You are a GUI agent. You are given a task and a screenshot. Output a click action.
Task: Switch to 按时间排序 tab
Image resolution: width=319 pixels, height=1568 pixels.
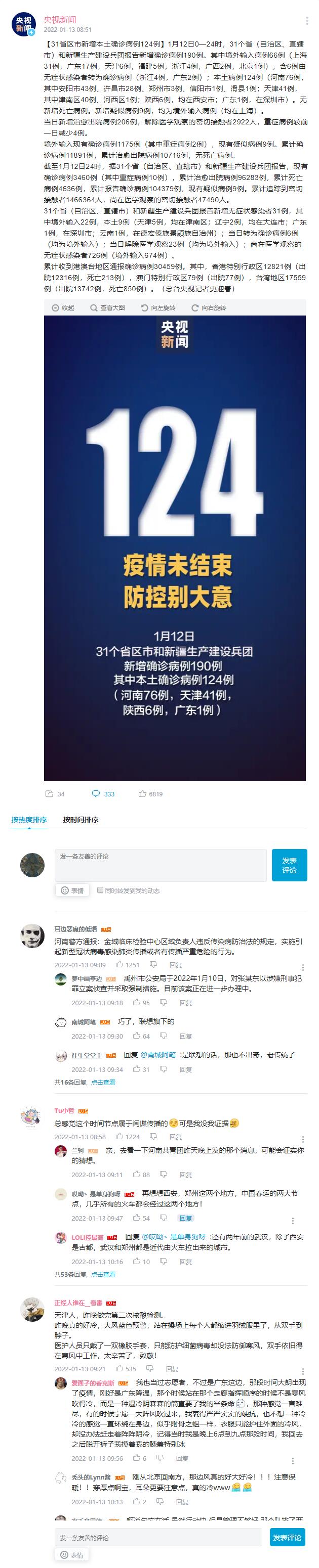(81, 819)
